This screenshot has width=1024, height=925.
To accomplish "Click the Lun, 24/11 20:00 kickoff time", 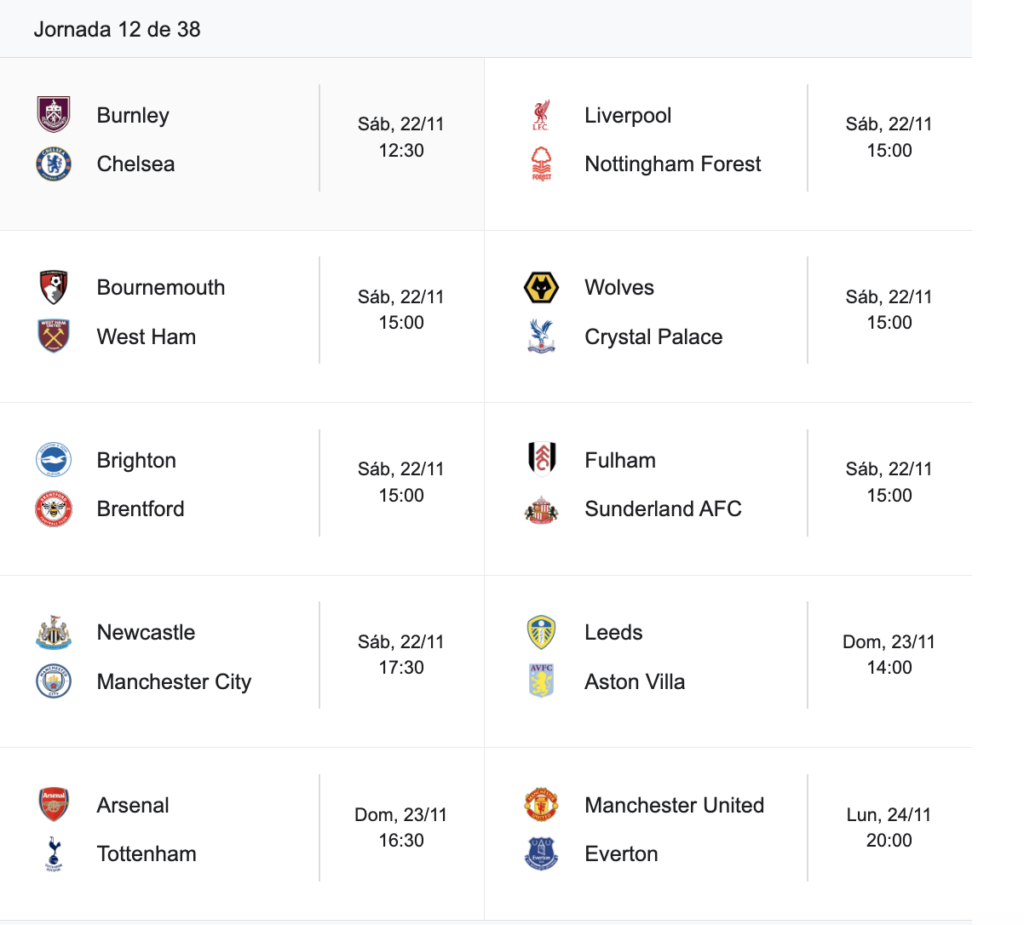I will click(889, 828).
